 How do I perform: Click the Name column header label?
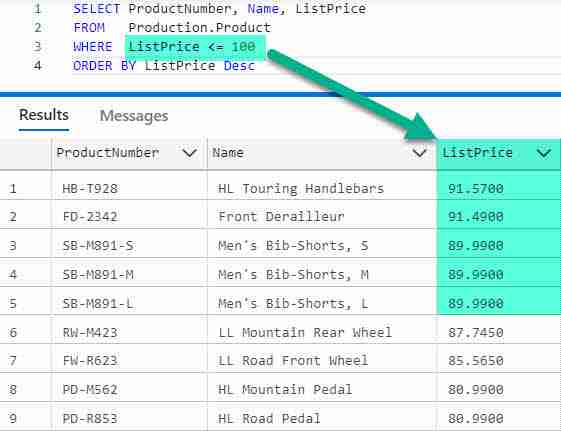(228, 153)
